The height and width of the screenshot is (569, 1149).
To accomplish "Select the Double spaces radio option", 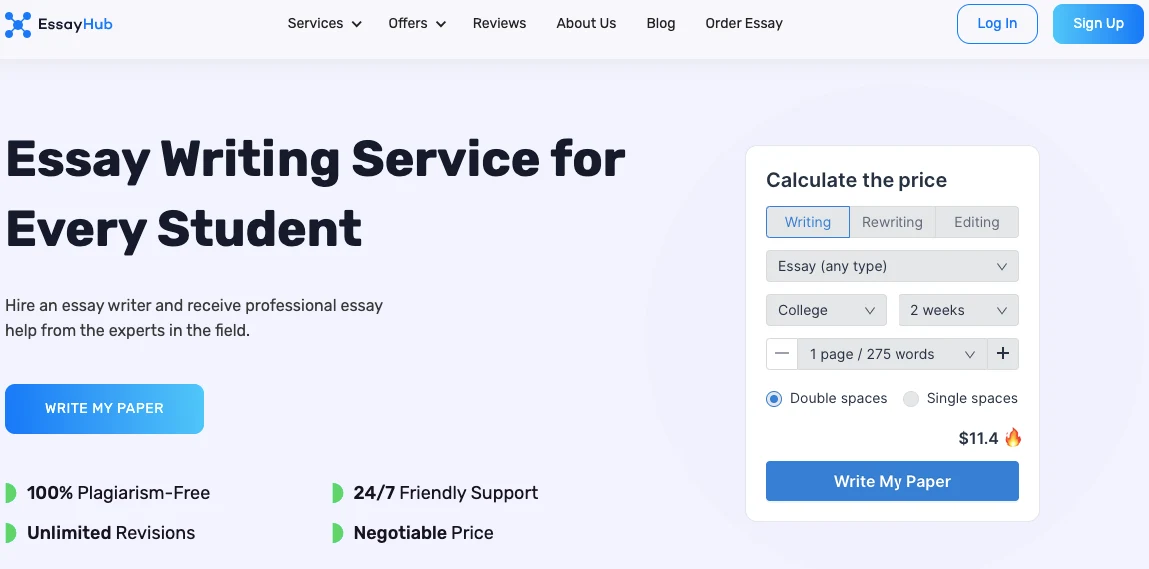I will (x=774, y=399).
